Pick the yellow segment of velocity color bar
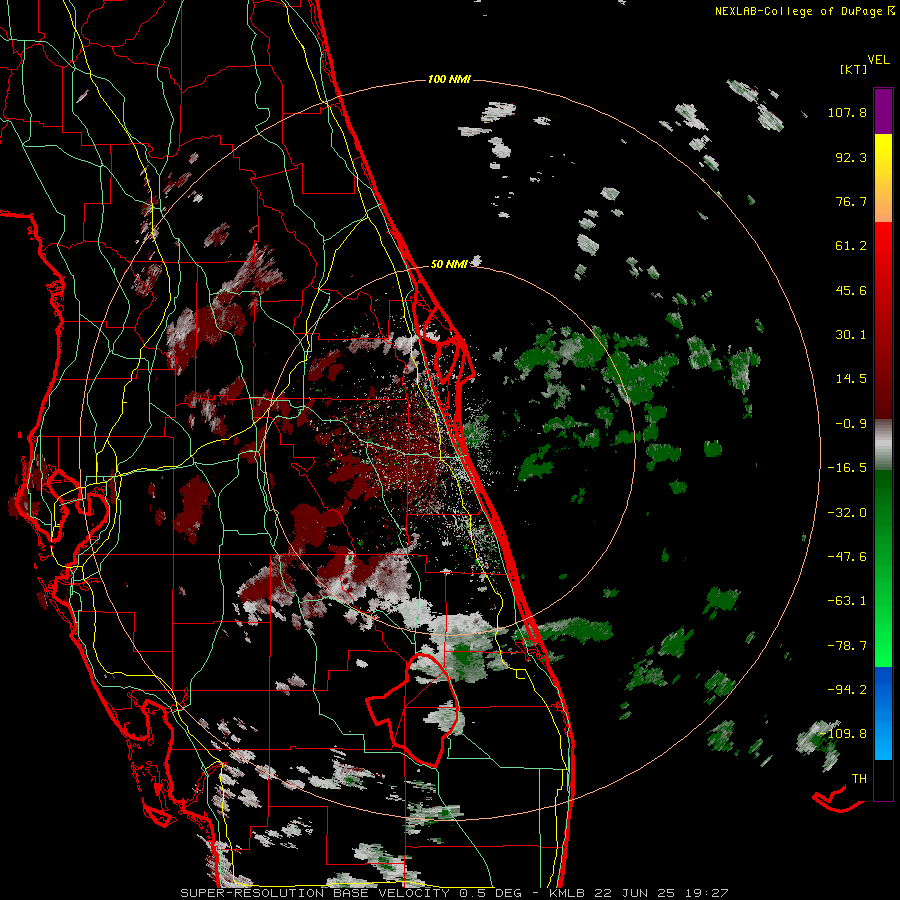The image size is (900, 900). (883, 178)
